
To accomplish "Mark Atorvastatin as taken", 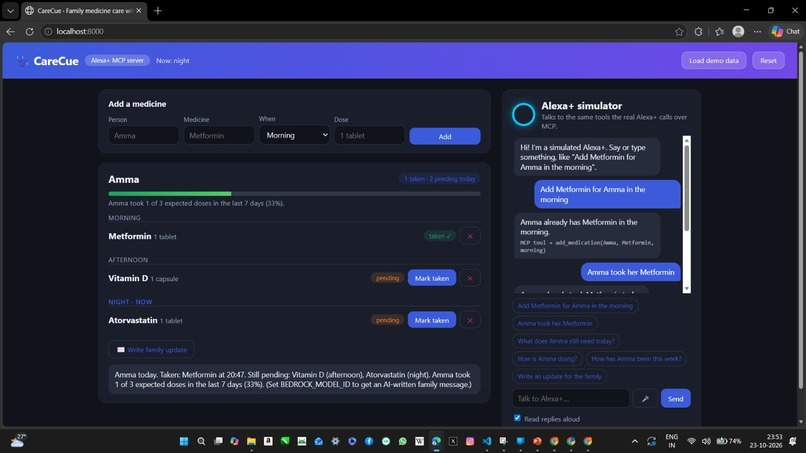I will point(432,320).
